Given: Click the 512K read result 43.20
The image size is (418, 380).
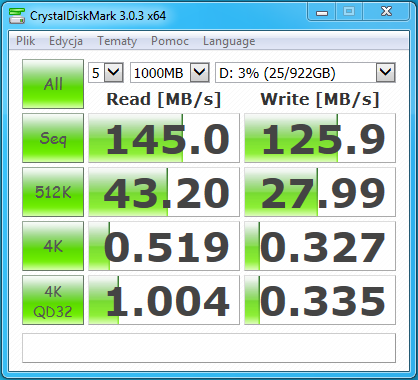Looking at the screenshot, I should [x=164, y=192].
